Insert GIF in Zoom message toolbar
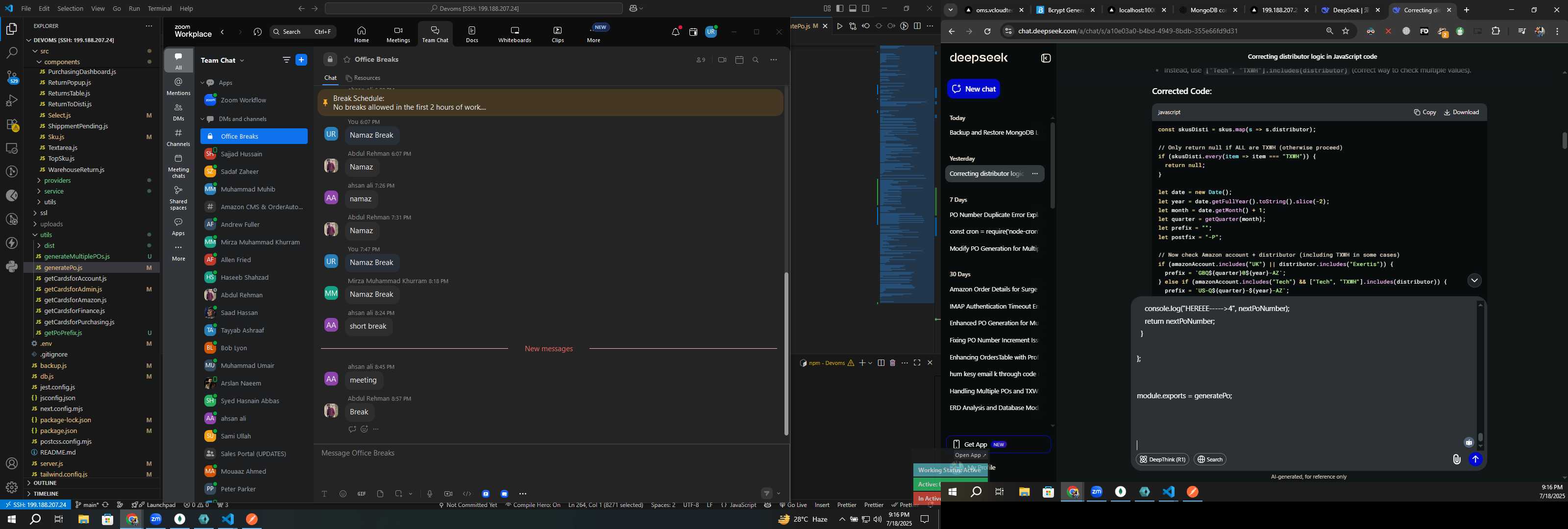1568x529 pixels. tap(362, 494)
